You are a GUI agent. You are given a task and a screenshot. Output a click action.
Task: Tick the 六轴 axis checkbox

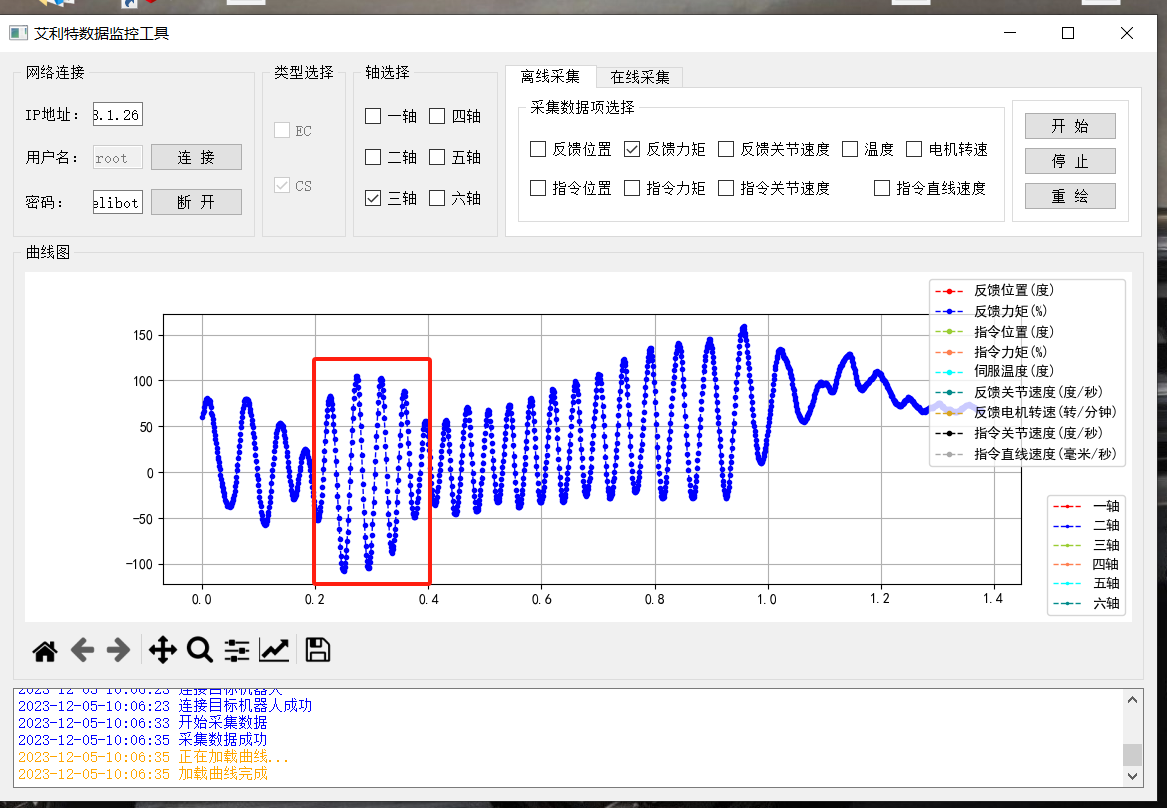coord(437,199)
